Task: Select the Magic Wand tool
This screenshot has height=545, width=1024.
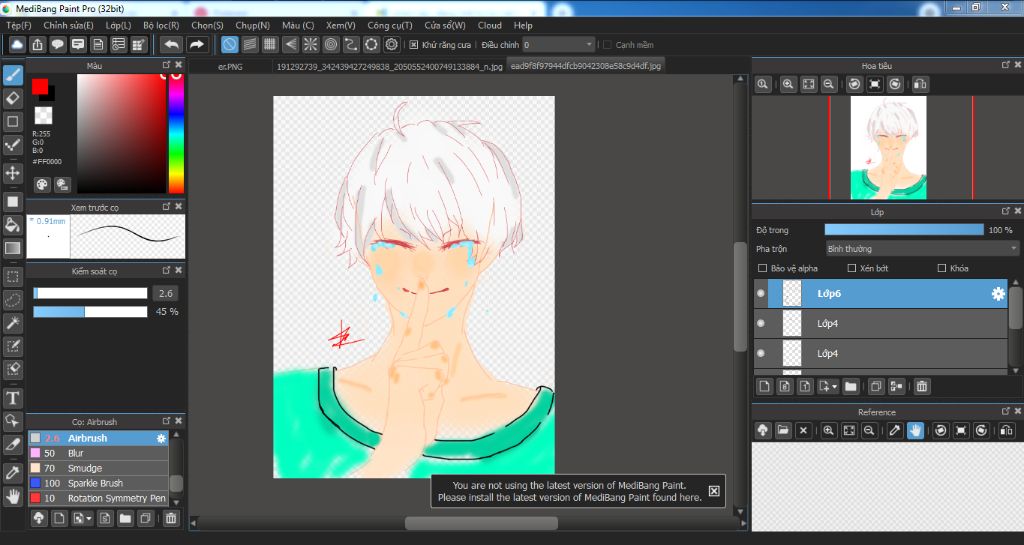Action: pos(12,322)
